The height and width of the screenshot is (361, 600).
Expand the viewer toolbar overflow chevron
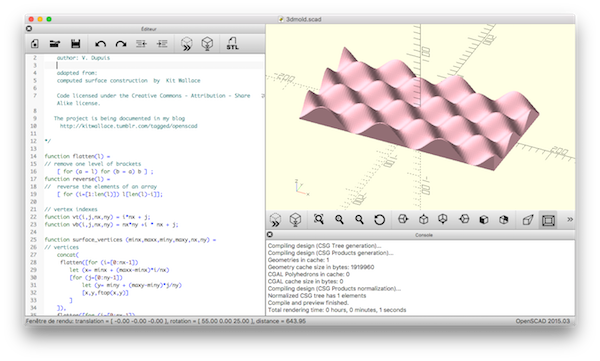570,219
